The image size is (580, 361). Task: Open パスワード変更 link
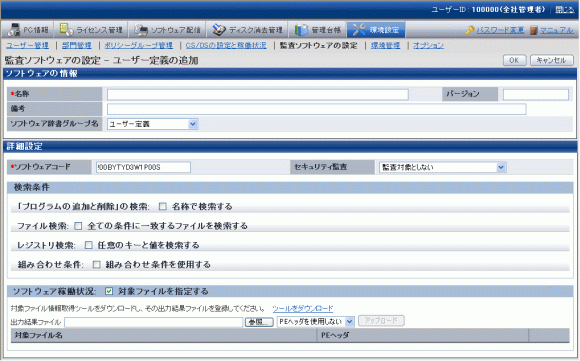(x=500, y=30)
